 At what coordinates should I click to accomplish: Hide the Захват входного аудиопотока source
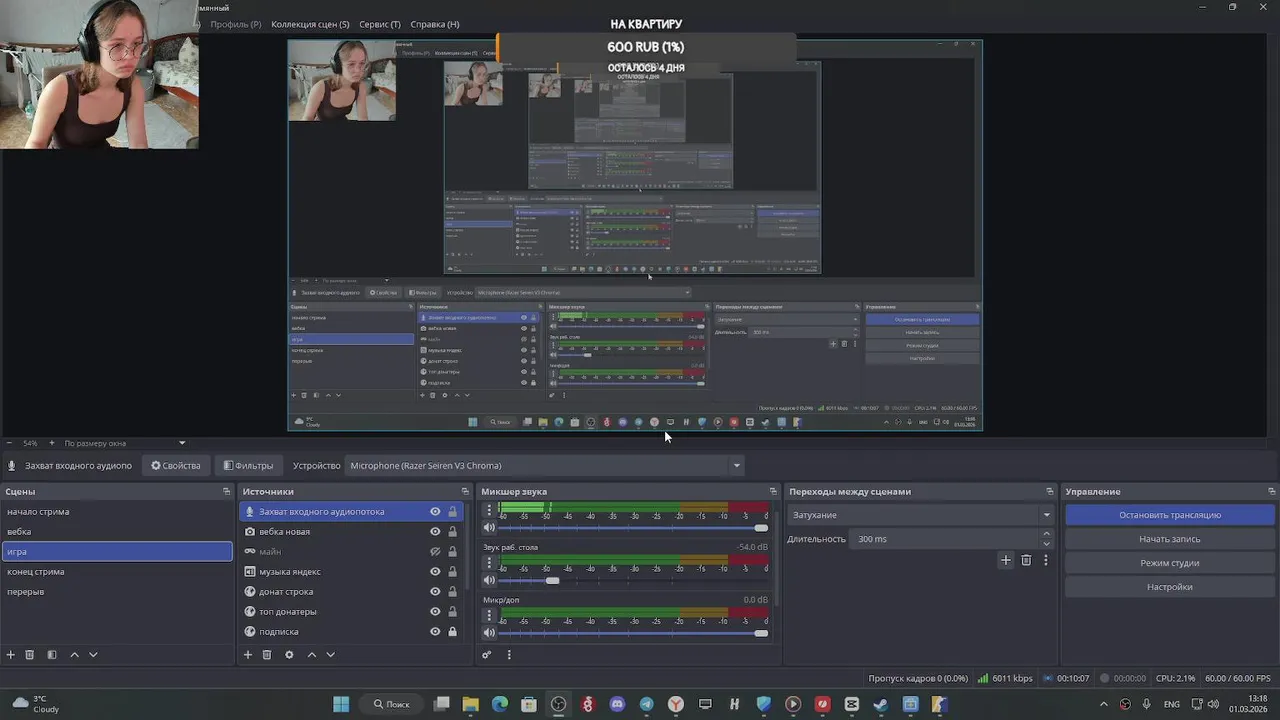pos(435,512)
